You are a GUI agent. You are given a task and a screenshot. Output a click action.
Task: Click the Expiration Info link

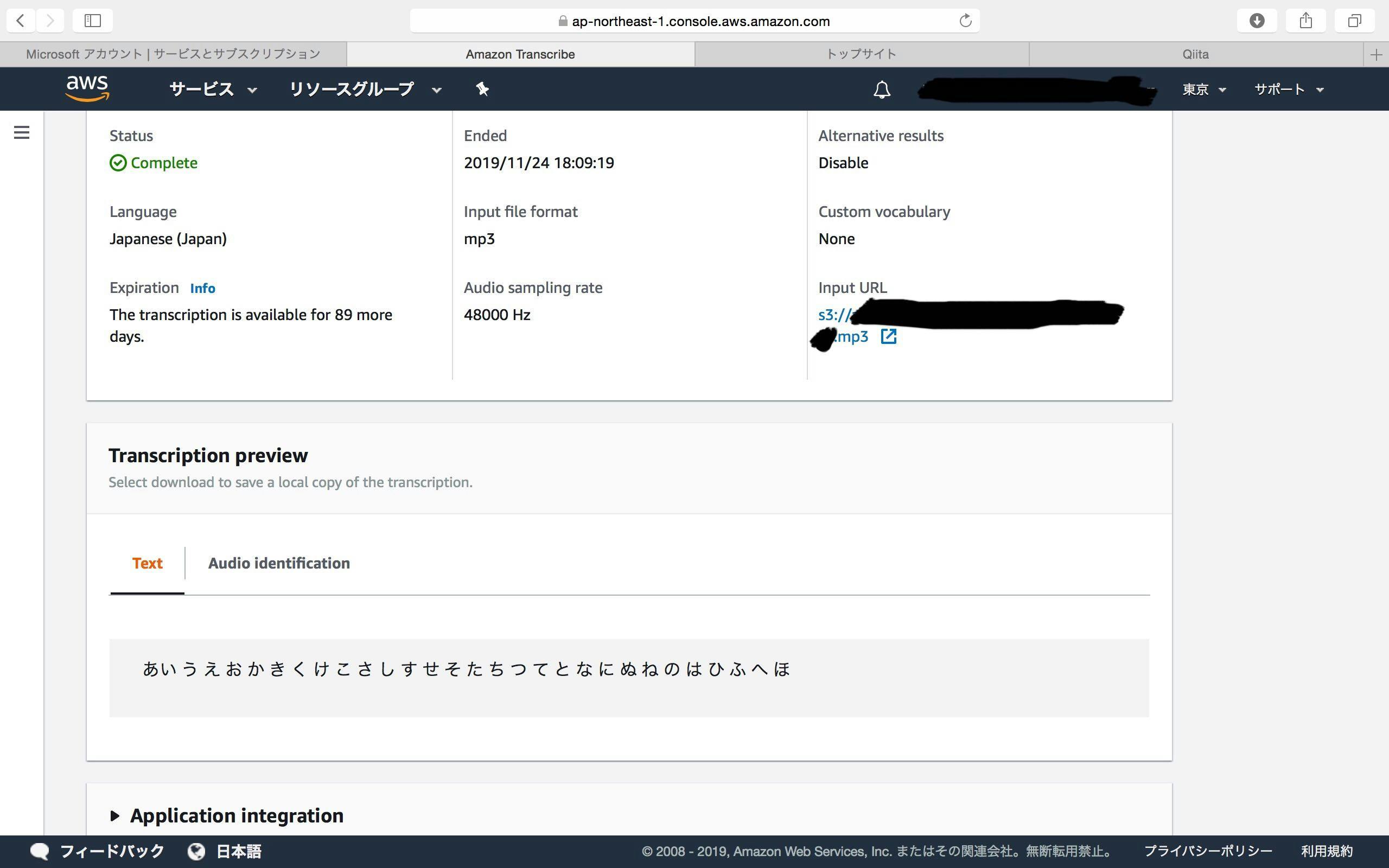point(202,288)
